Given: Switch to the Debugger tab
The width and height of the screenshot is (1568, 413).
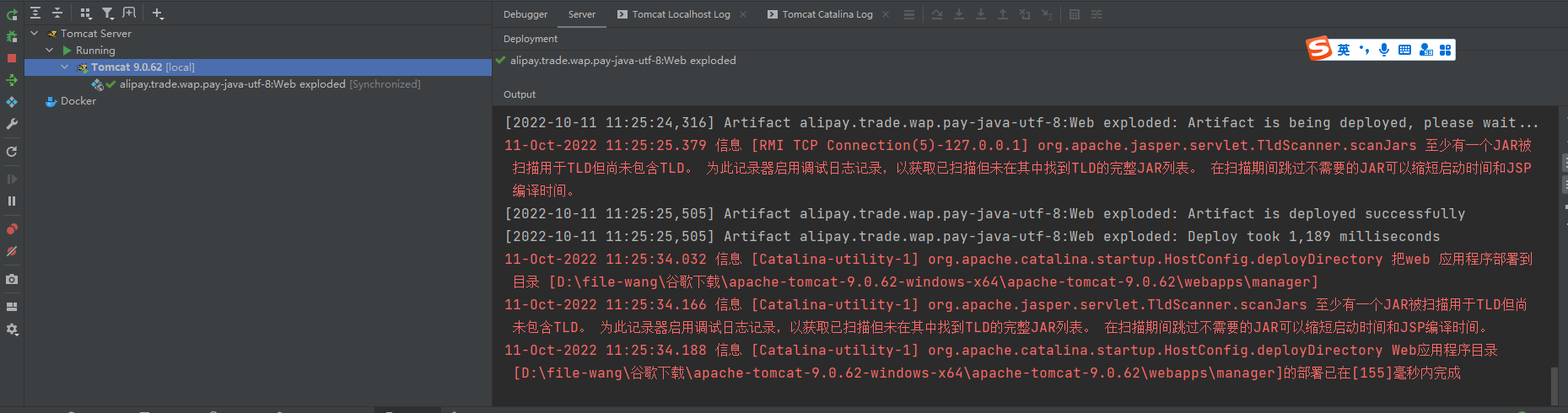Looking at the screenshot, I should (x=525, y=14).
